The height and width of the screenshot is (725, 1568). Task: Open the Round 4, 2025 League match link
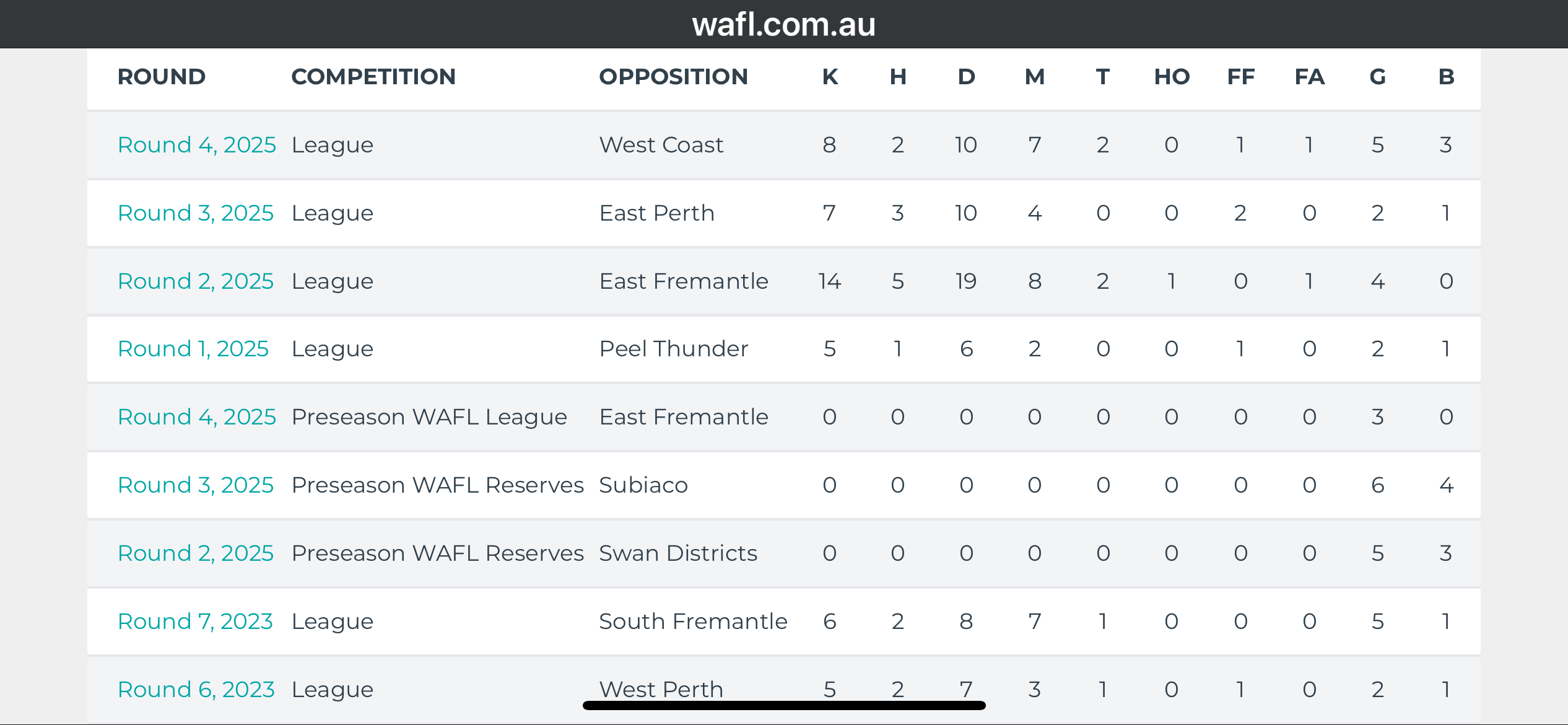tap(197, 145)
